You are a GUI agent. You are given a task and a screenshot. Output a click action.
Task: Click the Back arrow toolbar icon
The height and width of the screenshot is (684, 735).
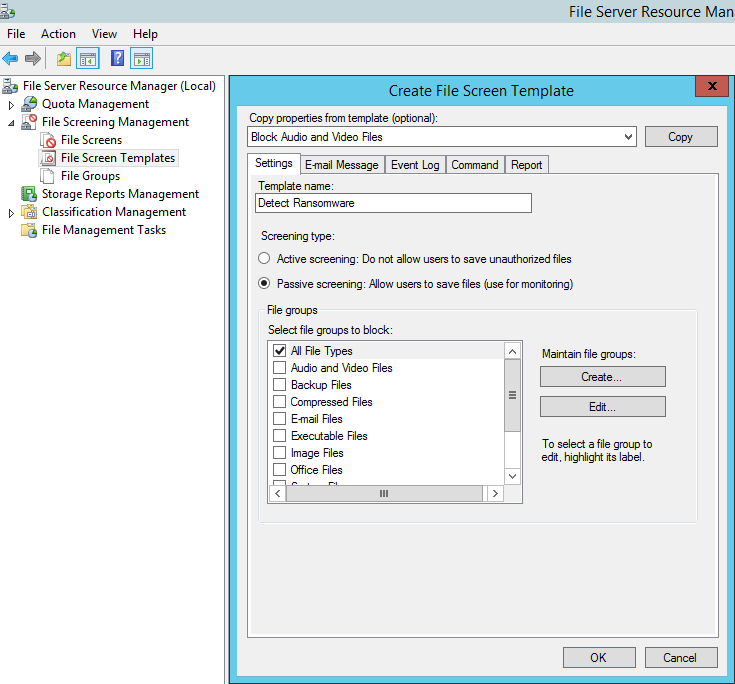[10, 59]
